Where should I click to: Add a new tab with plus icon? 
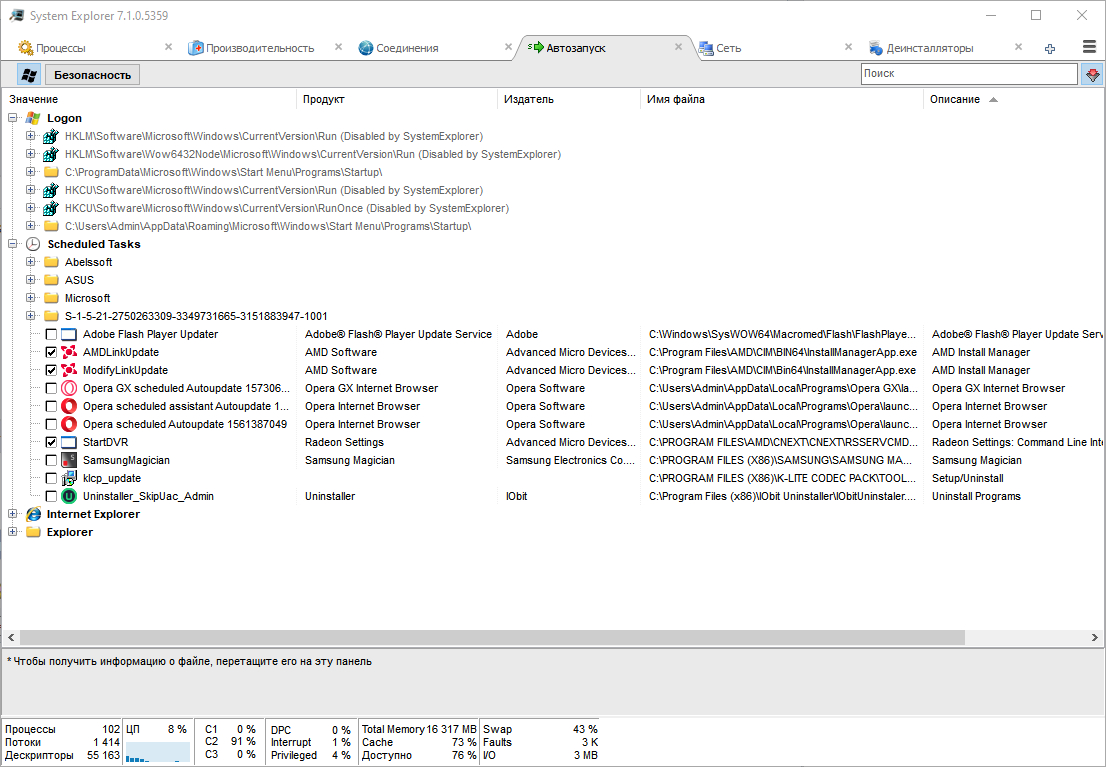click(x=1050, y=48)
